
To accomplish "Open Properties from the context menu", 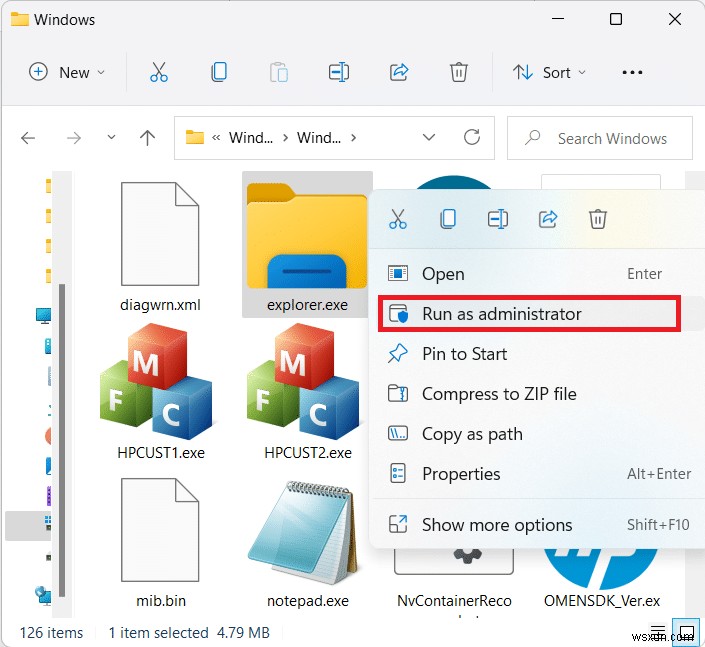I will pos(537,474).
